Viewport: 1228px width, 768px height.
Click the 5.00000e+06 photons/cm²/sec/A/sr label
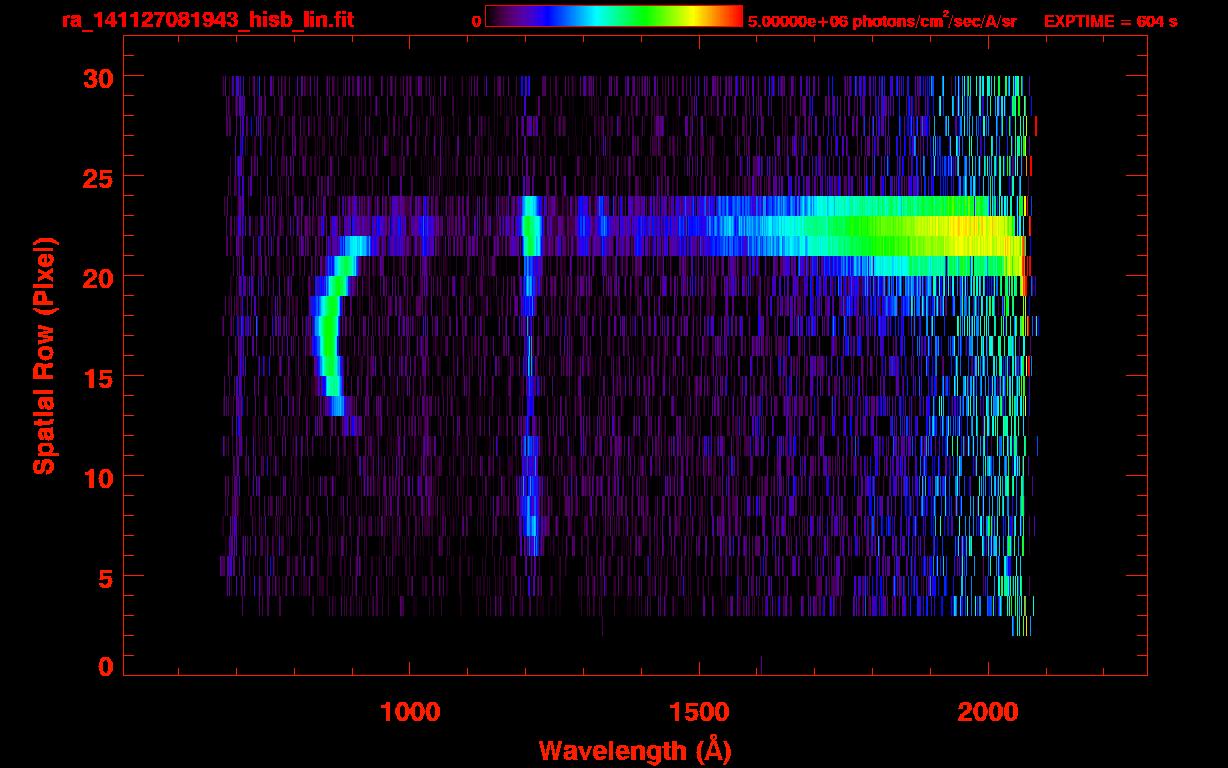click(882, 20)
